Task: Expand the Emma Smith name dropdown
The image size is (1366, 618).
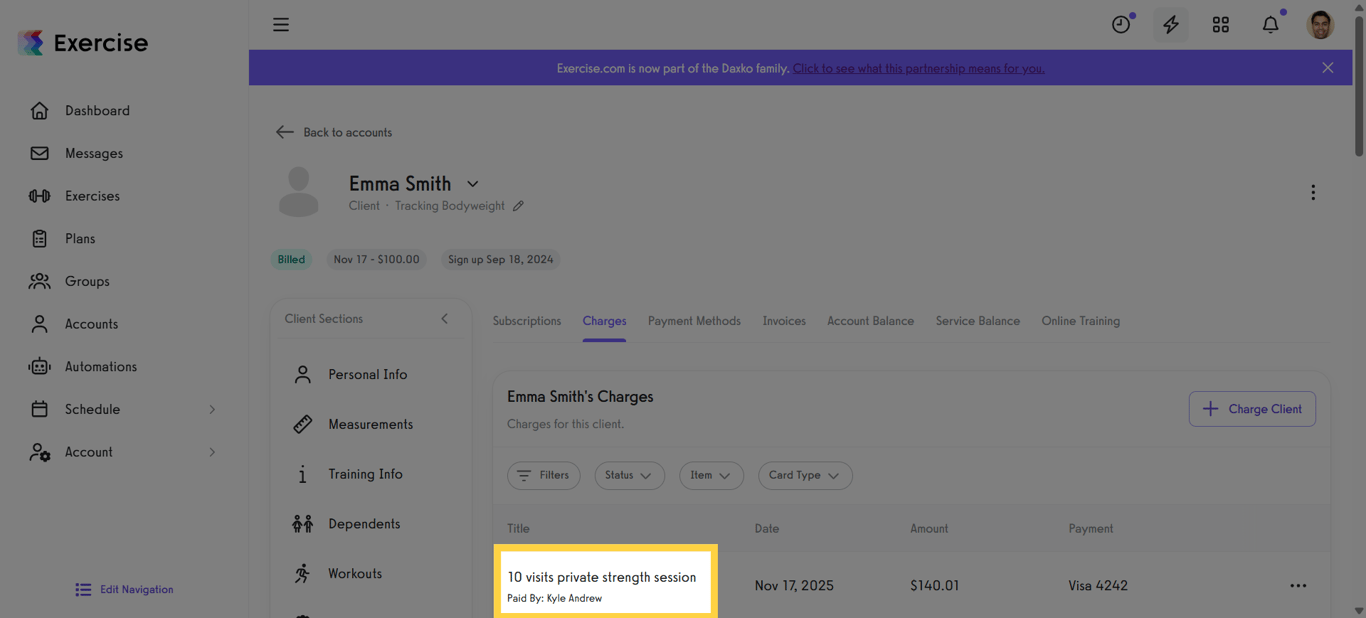Action: pyautogui.click(x=472, y=184)
